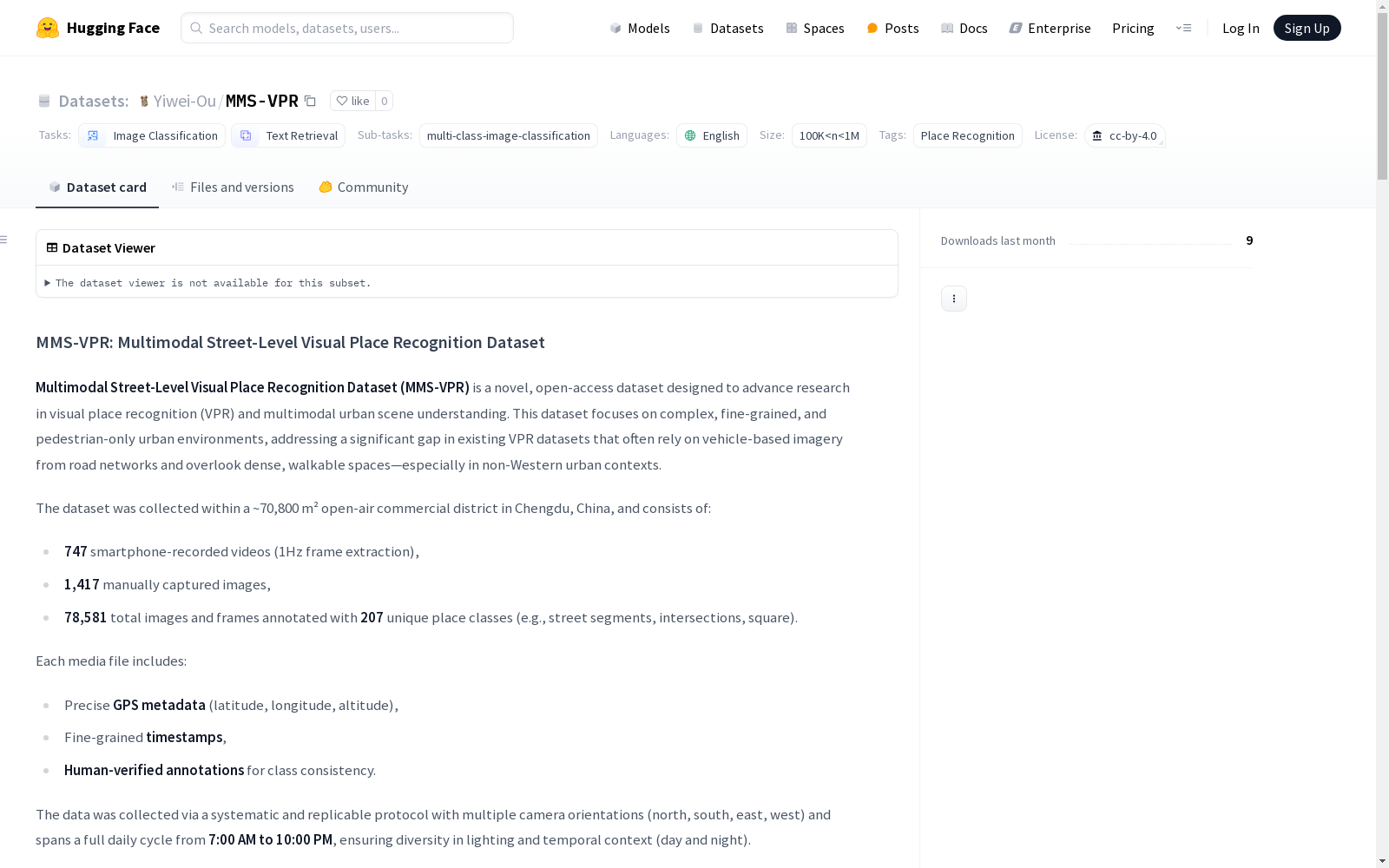The height and width of the screenshot is (868, 1389).
Task: Open the three-dot options menu in sidebar
Action: [x=953, y=299]
